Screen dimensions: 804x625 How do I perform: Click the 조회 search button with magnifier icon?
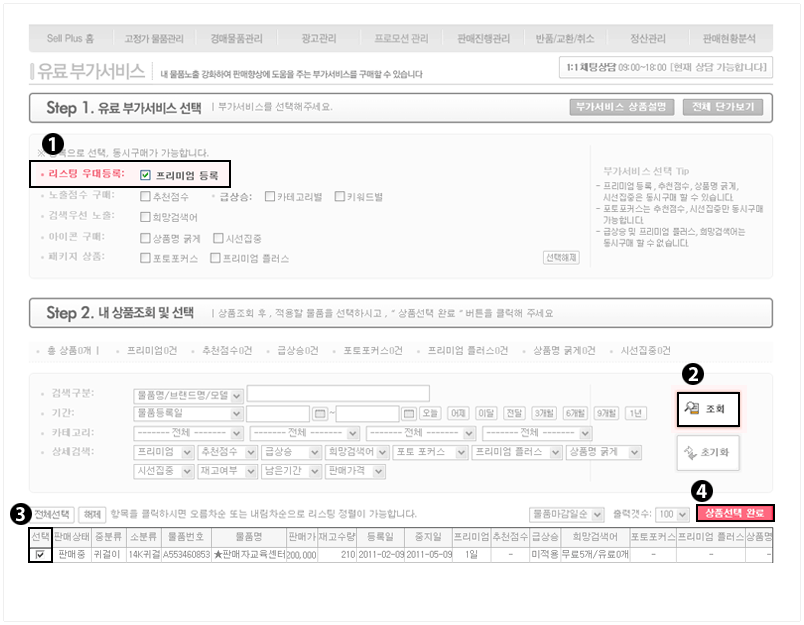click(708, 408)
